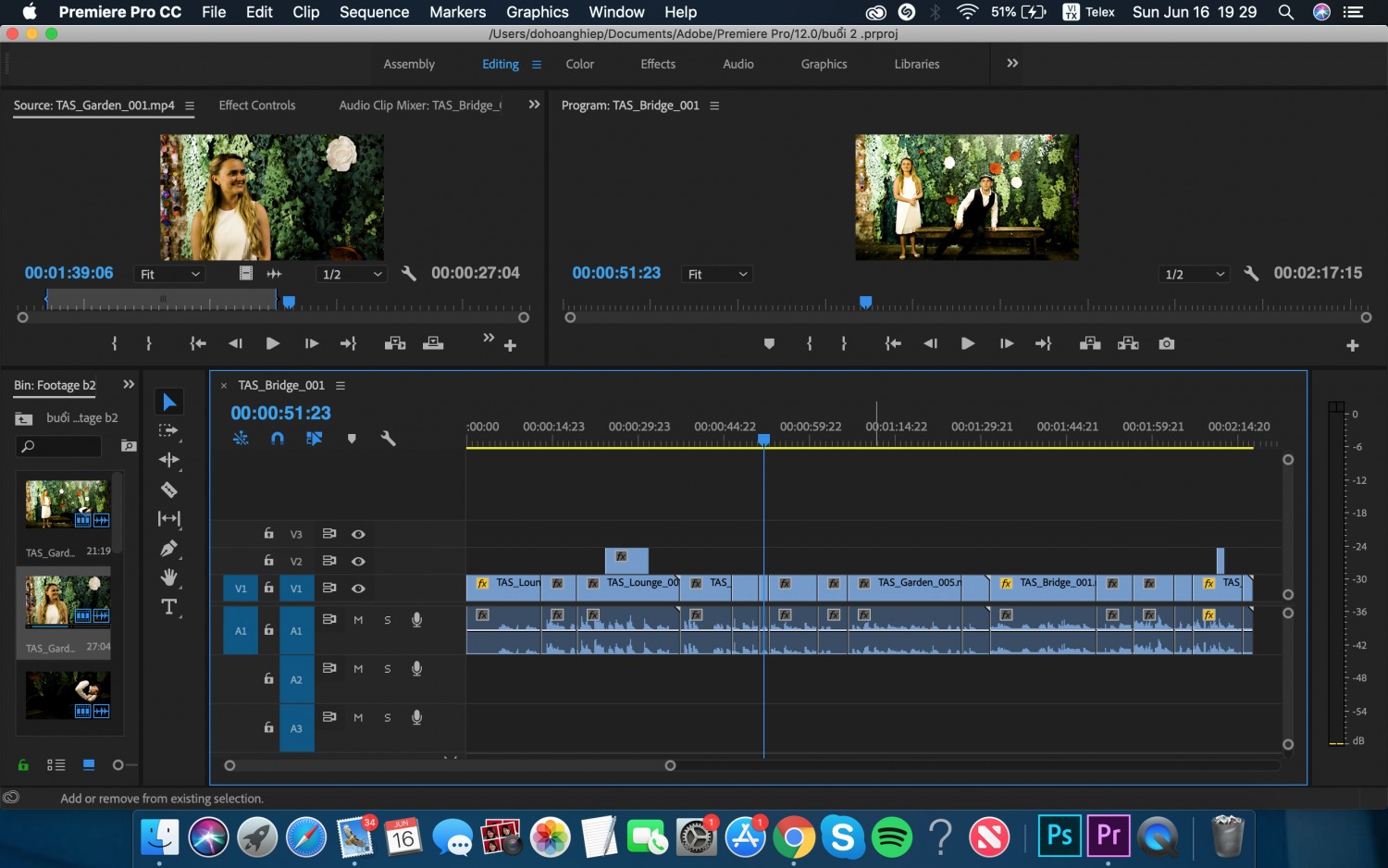Open Program monitor Fit zoom dropdown
The height and width of the screenshot is (868, 1388).
[717, 274]
